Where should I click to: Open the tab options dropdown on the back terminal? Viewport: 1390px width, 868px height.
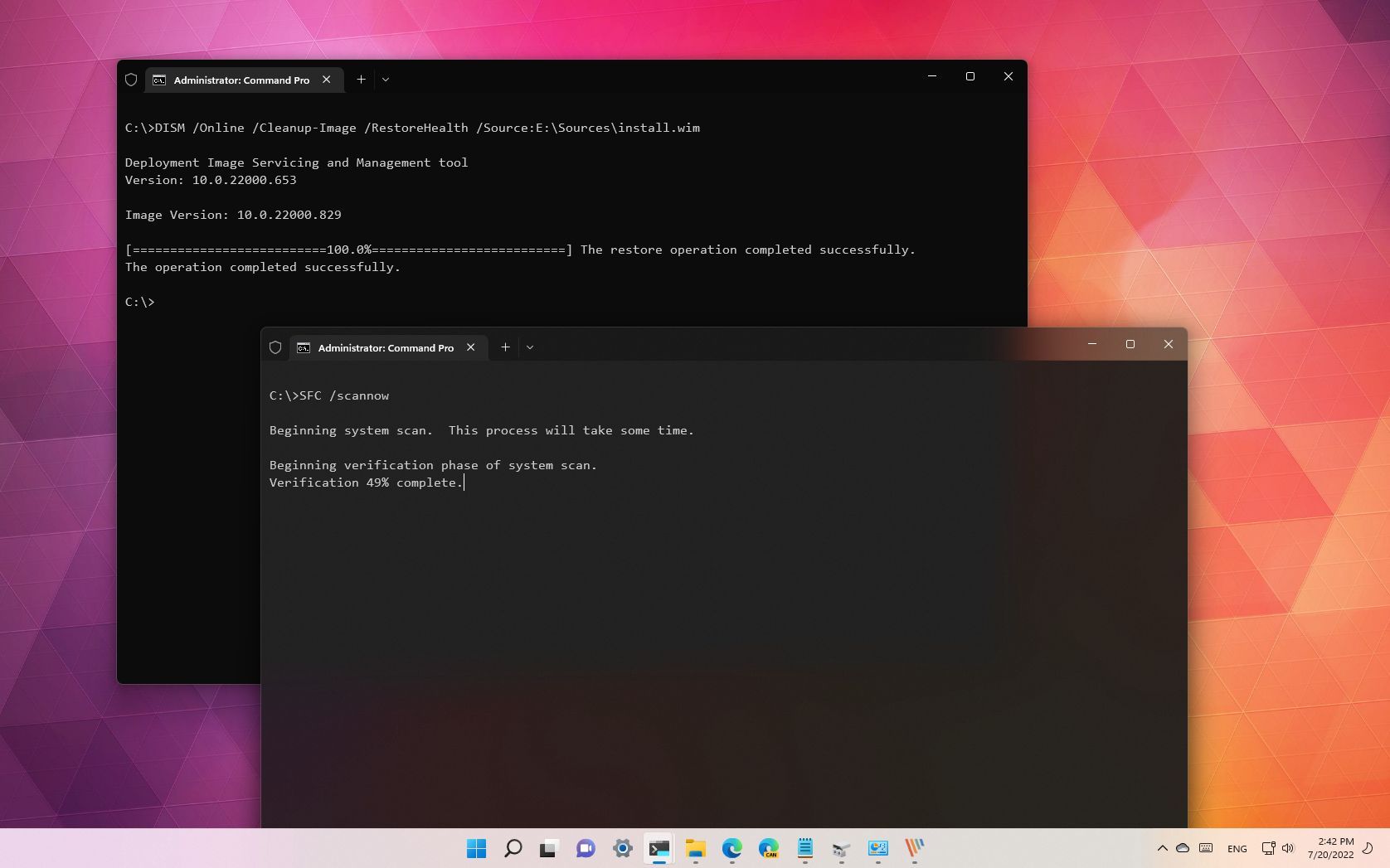click(386, 80)
